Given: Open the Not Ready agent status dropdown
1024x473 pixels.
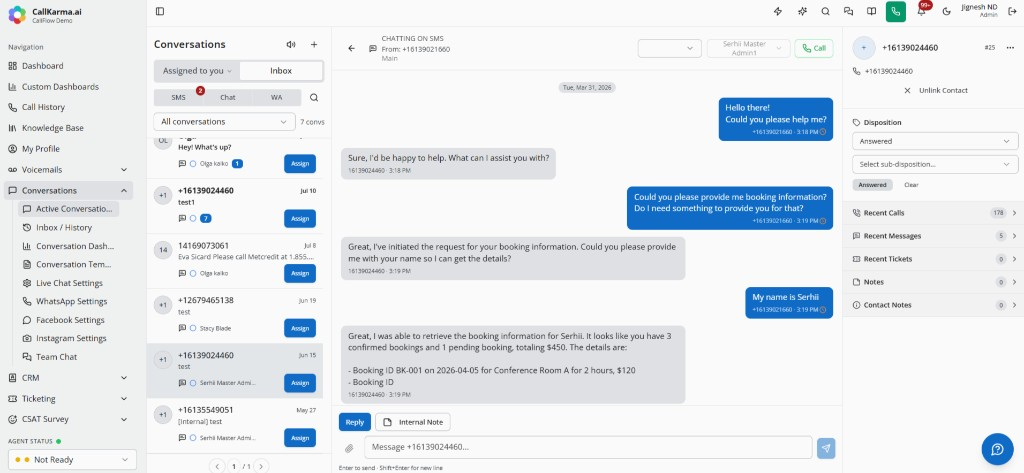Looking at the screenshot, I should [72, 459].
